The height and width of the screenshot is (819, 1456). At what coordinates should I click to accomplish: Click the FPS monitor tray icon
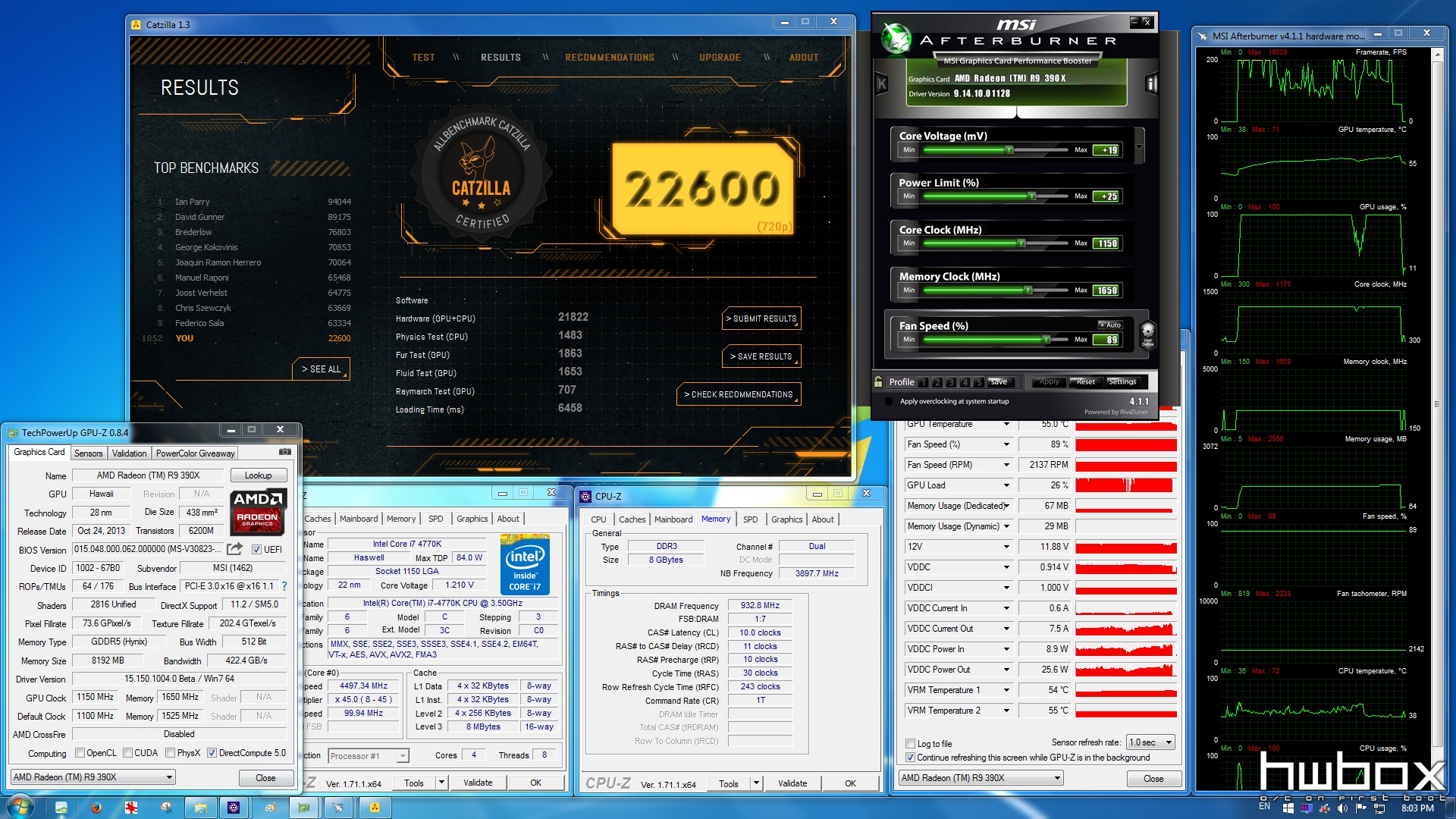tap(1306, 808)
